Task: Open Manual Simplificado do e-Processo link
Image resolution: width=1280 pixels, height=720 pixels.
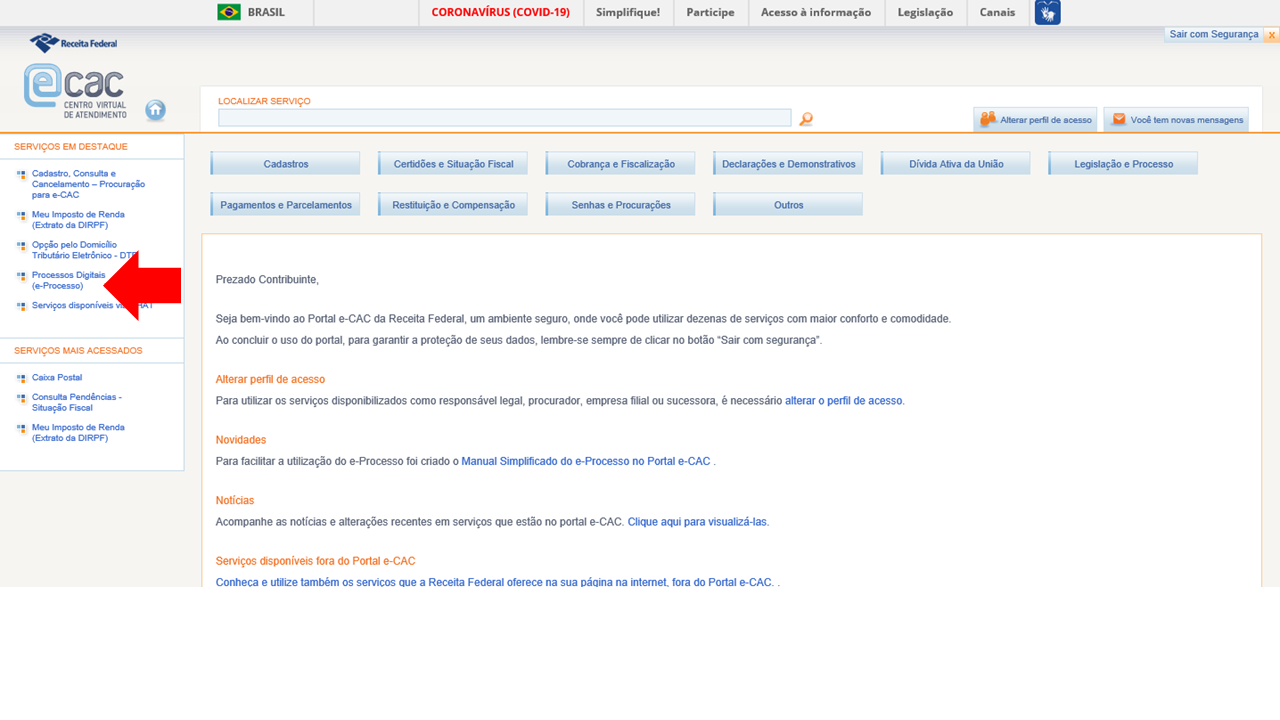Action: click(x=586, y=462)
